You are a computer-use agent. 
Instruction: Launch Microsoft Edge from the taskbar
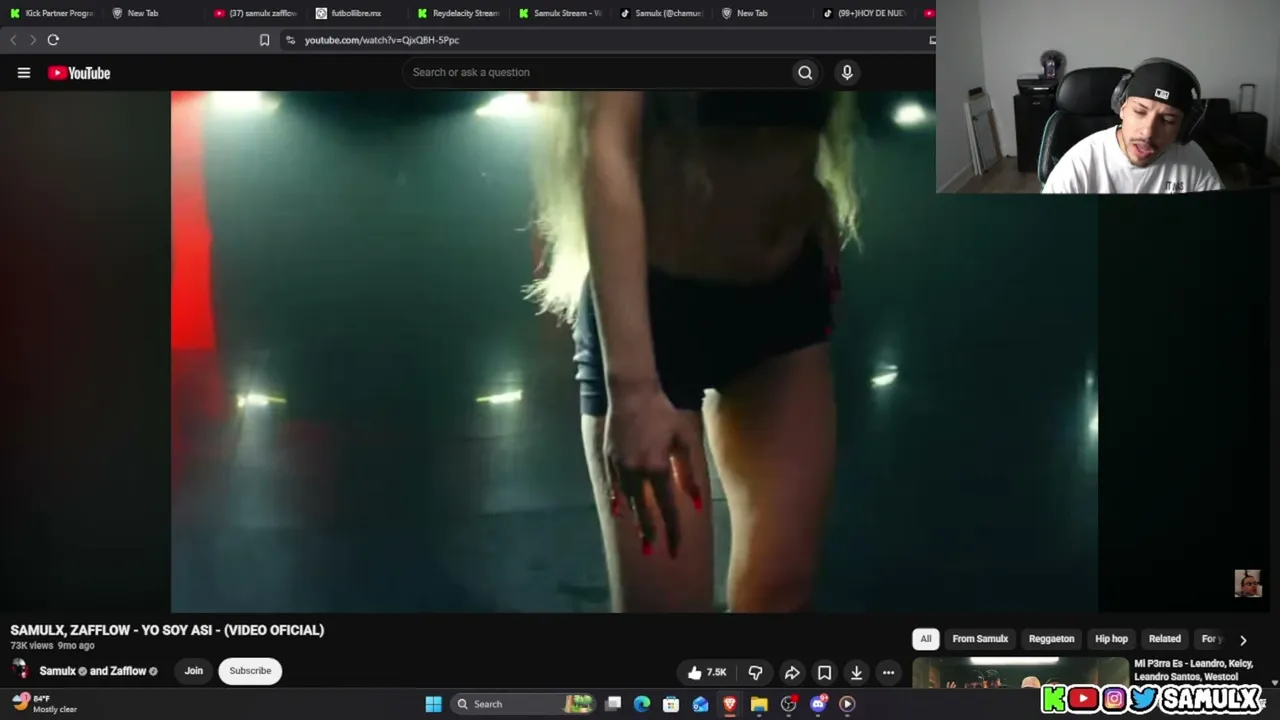coord(642,704)
